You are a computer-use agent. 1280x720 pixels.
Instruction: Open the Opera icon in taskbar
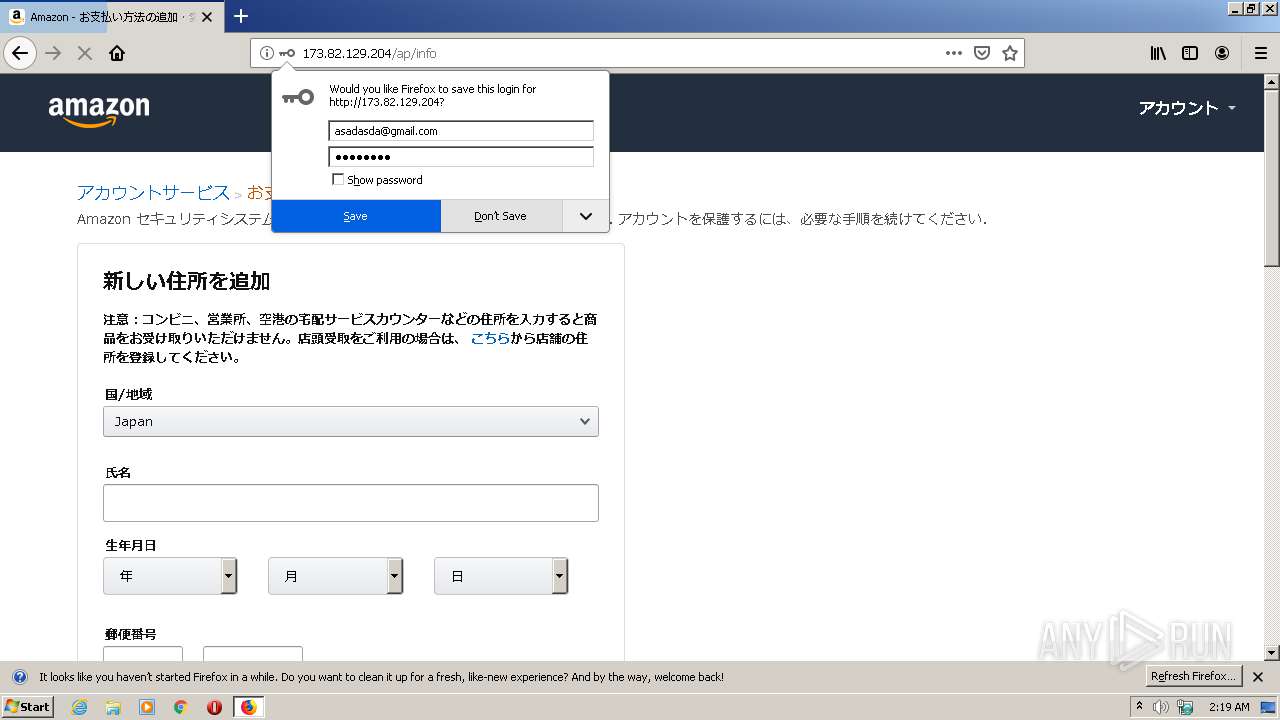point(214,707)
